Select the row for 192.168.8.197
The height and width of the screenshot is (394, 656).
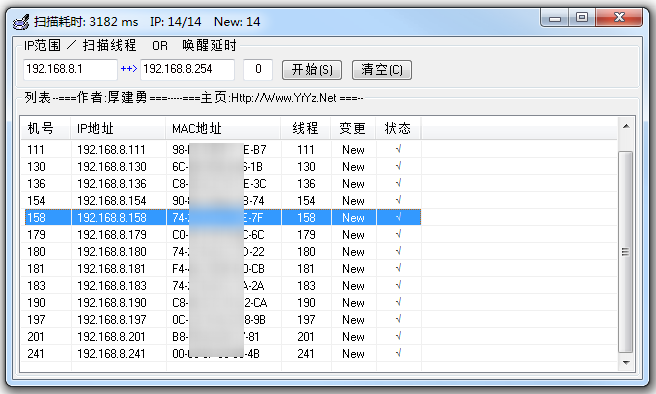tap(222, 320)
